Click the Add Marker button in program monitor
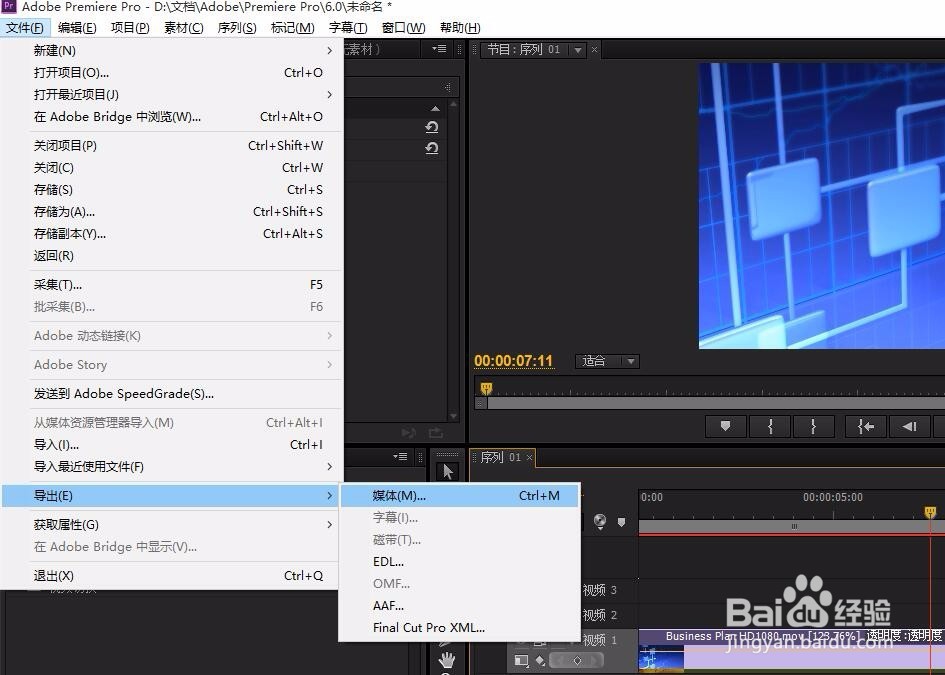Screen dimensions: 945x675 click(x=726, y=427)
